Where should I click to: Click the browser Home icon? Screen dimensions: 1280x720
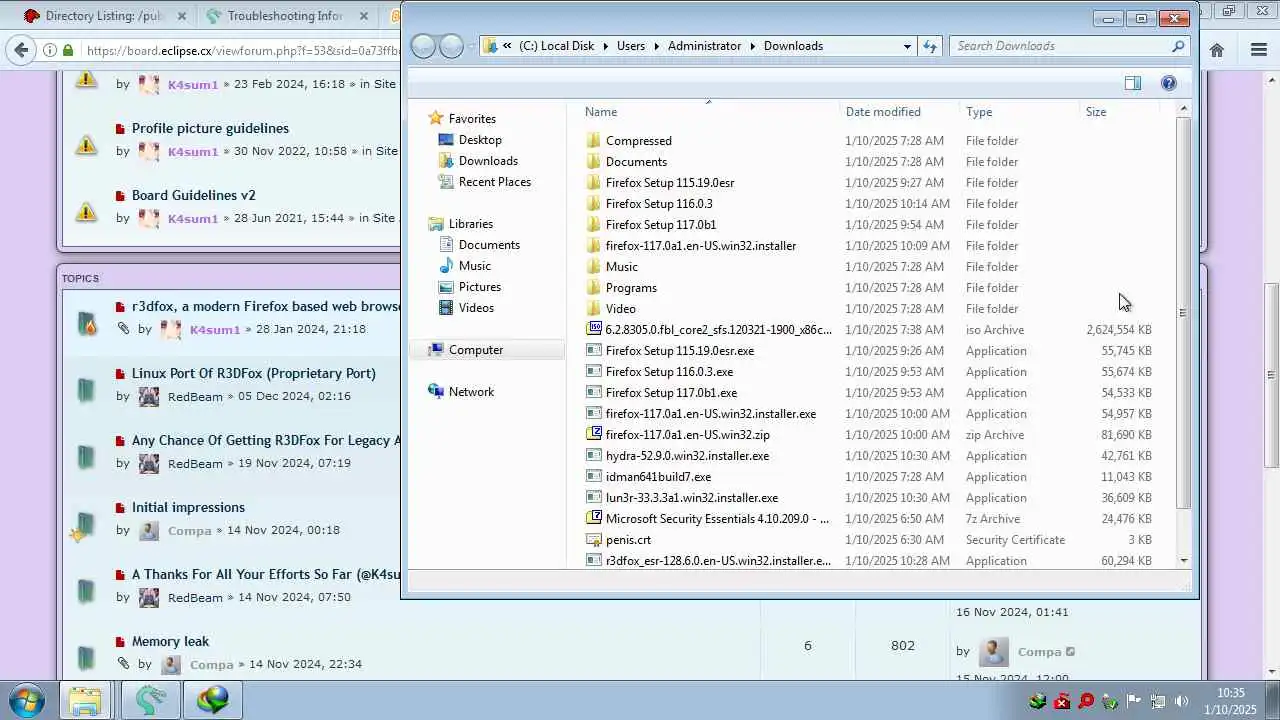[x=1217, y=50]
